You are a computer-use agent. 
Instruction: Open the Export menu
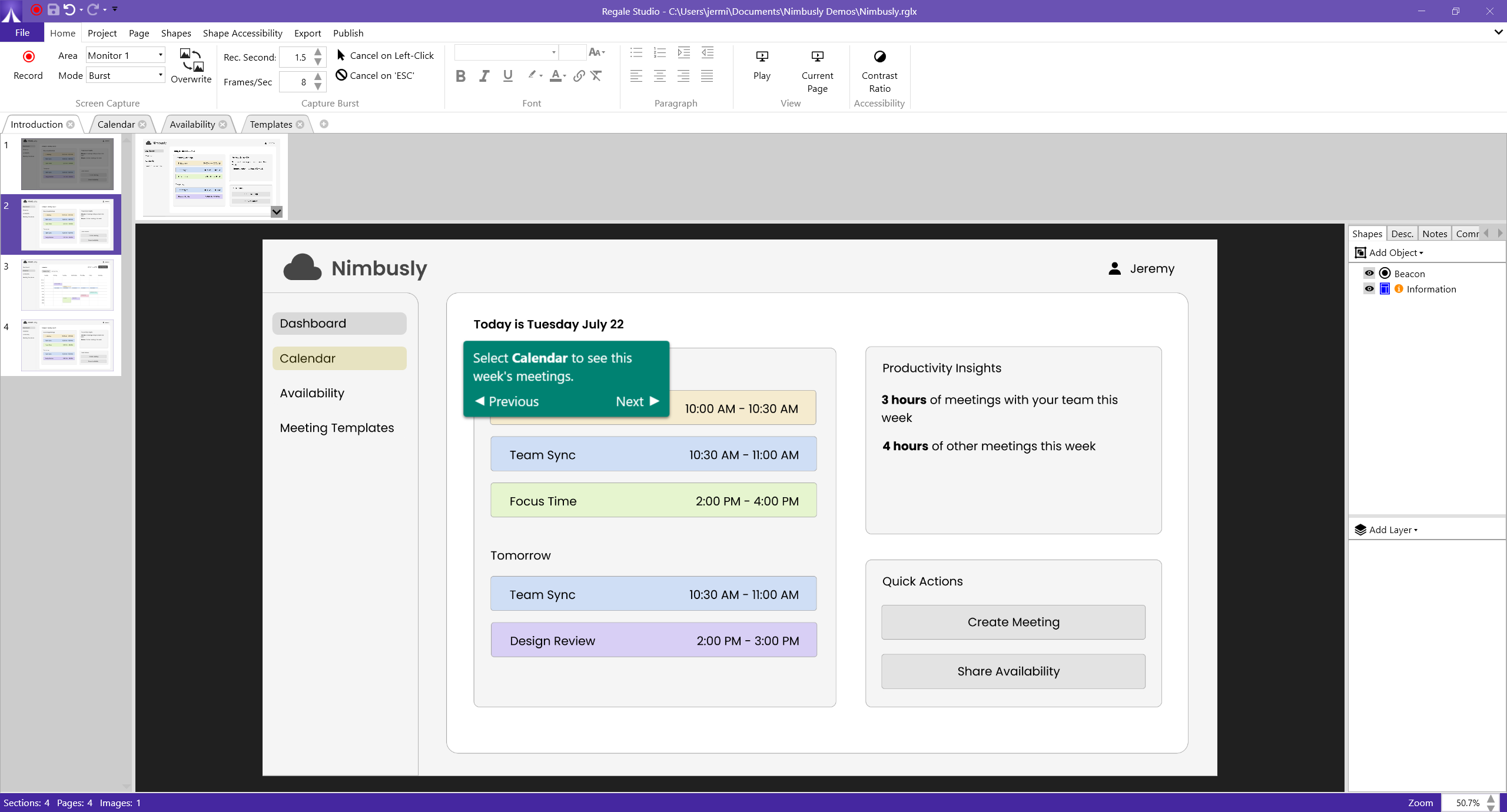pyautogui.click(x=307, y=33)
